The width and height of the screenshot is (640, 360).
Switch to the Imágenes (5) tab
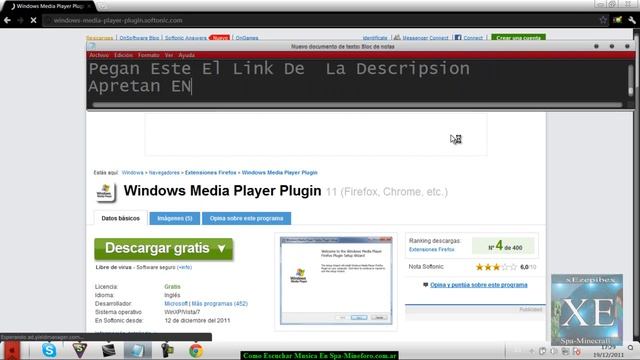point(175,218)
